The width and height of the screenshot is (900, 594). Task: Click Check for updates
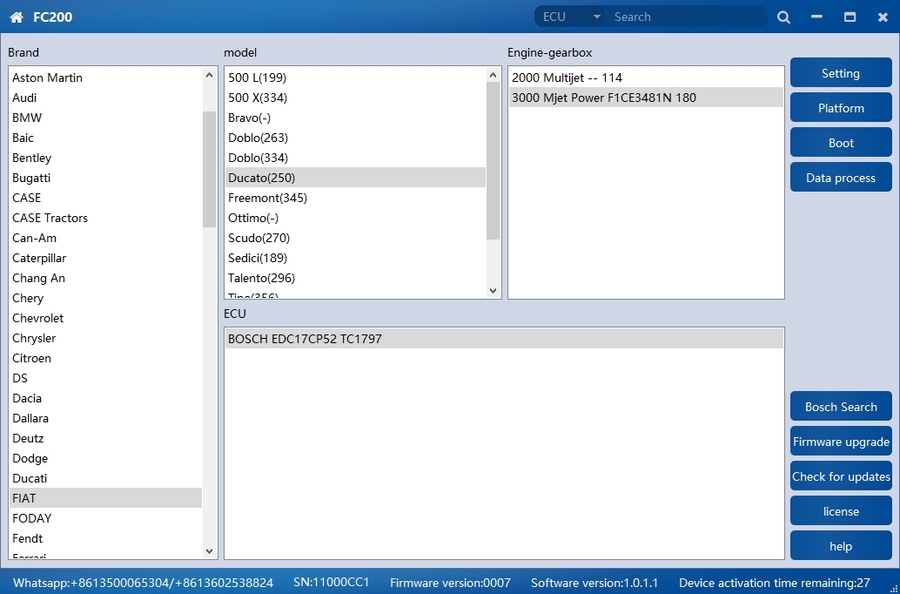click(840, 477)
